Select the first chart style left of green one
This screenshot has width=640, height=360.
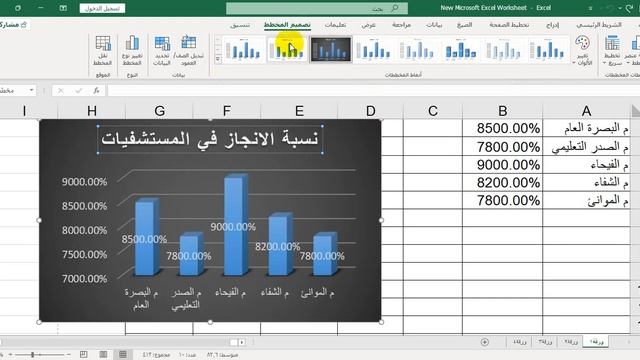click(244, 49)
